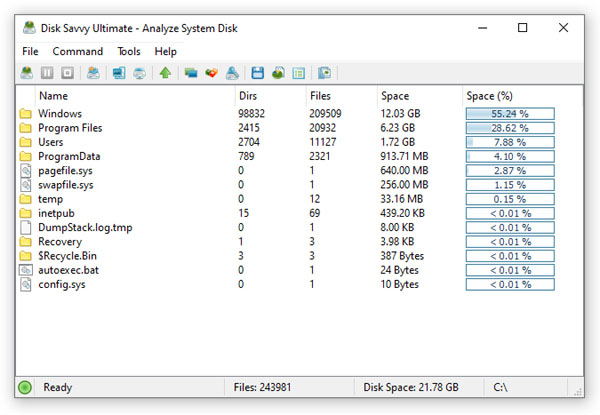
Task: Click the pagefile.sys file icon
Action: (x=26, y=171)
